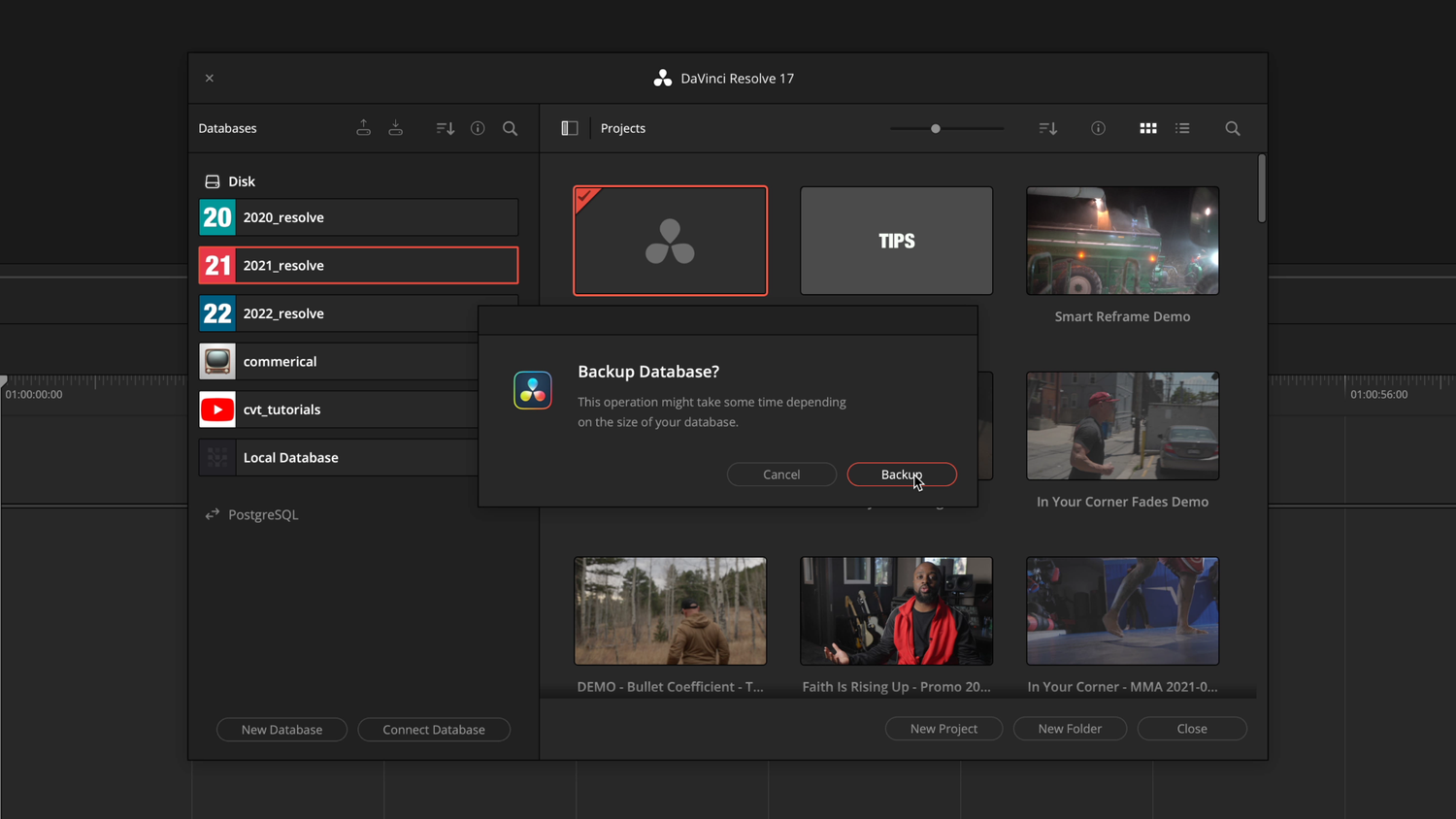Click Backup to confirm the database backup
This screenshot has height=819, width=1456.
point(901,475)
